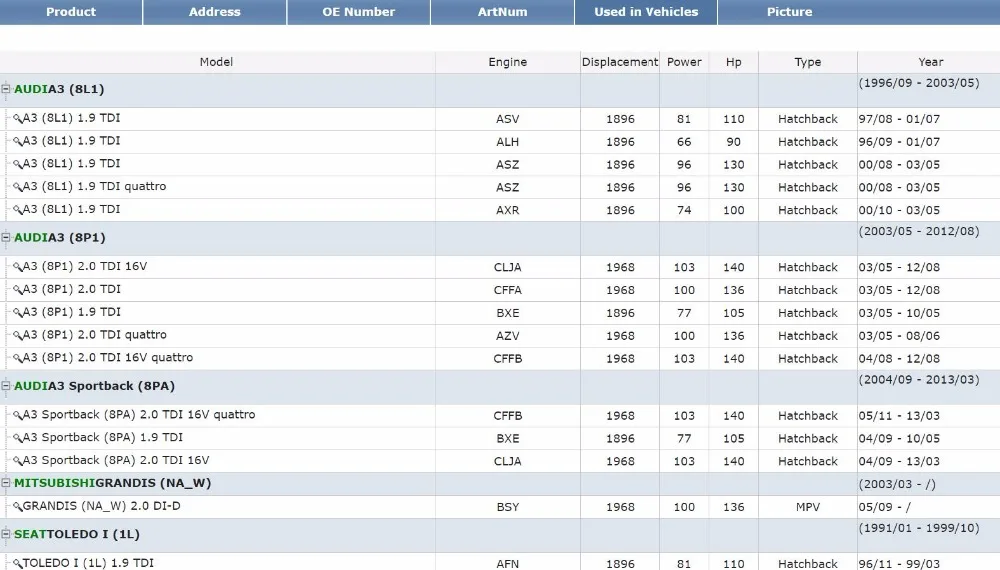Click magnifier icon for A3 (8L1) AXR row

click(17, 210)
